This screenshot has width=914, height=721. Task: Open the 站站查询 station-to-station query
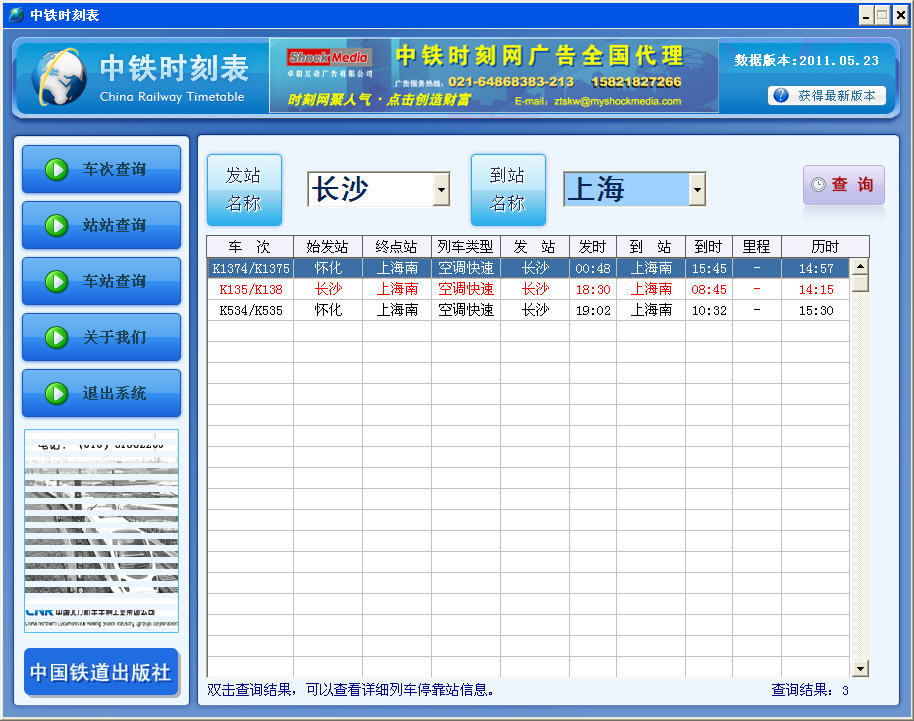(x=101, y=225)
